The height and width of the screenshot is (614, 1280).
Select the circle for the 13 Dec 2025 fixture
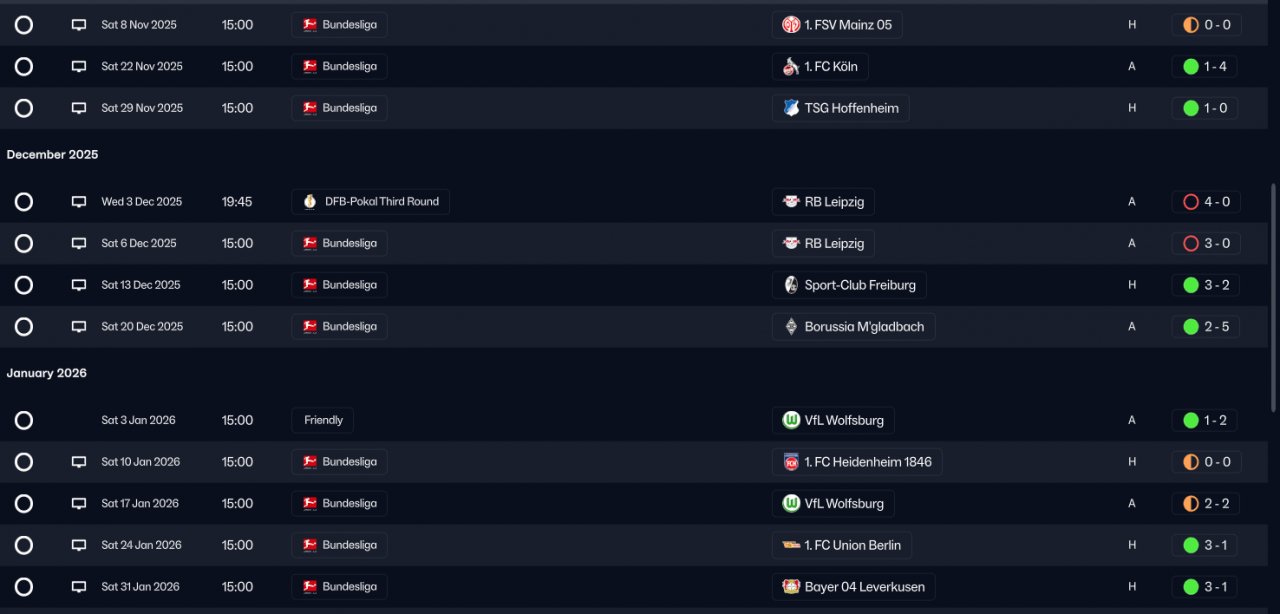[x=24, y=285]
